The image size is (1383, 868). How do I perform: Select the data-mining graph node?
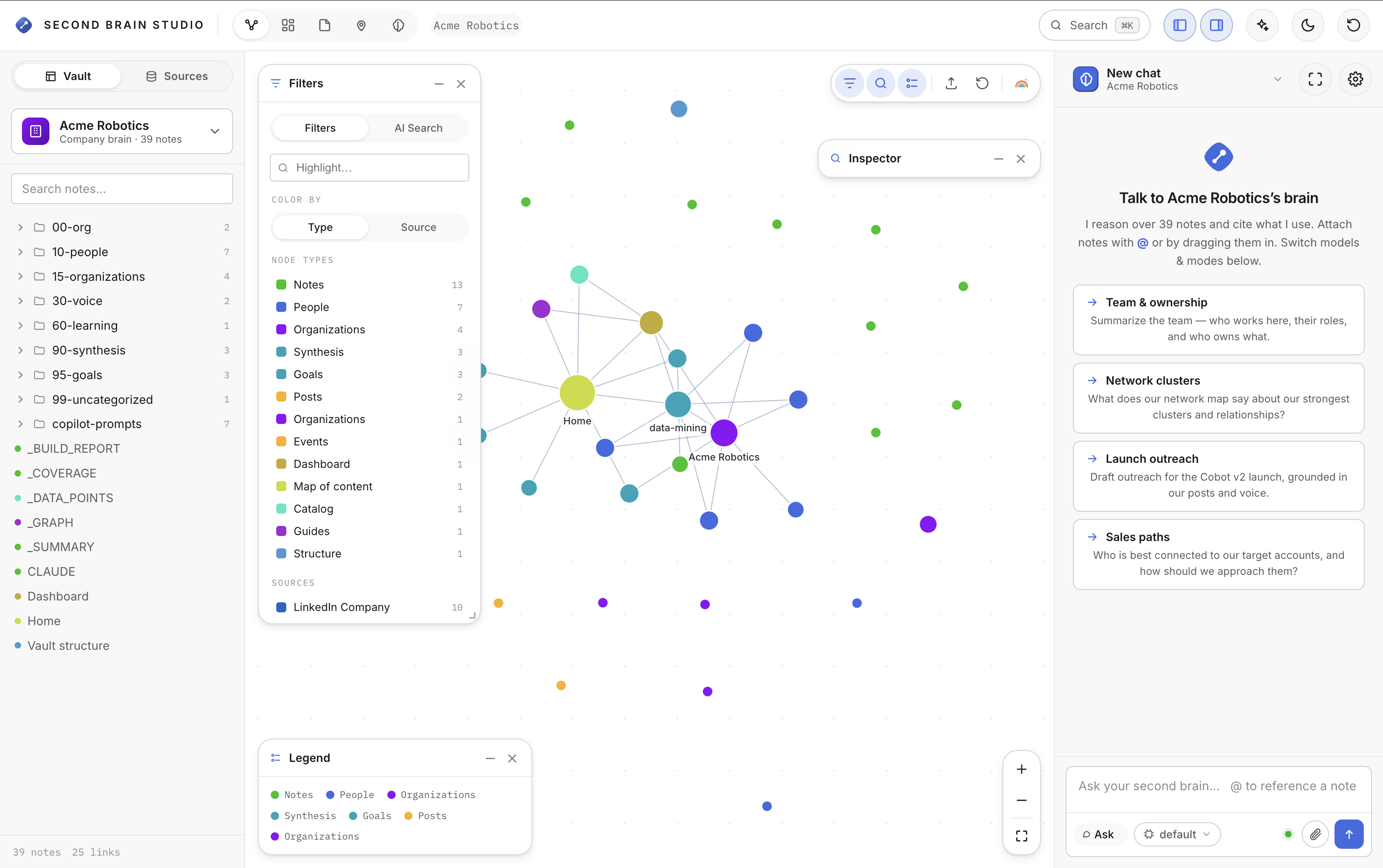tap(678, 404)
